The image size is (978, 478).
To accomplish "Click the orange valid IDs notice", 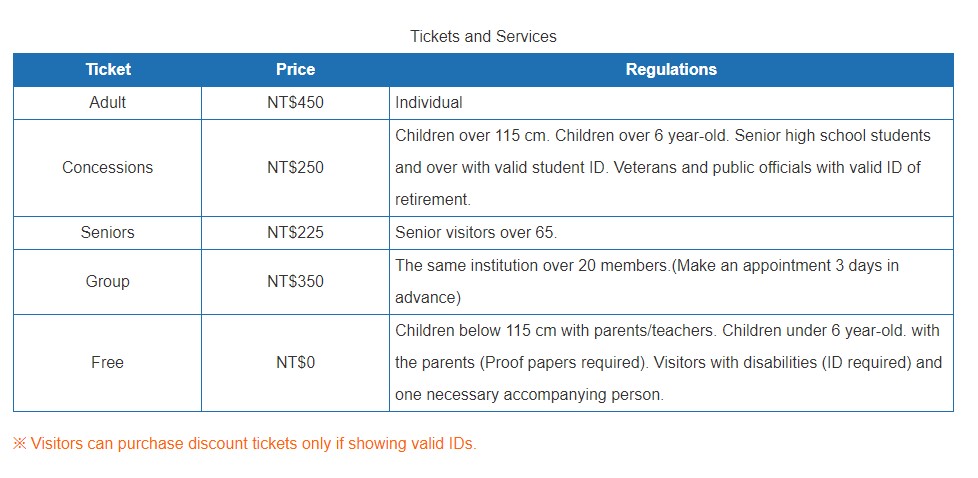I will [245, 444].
